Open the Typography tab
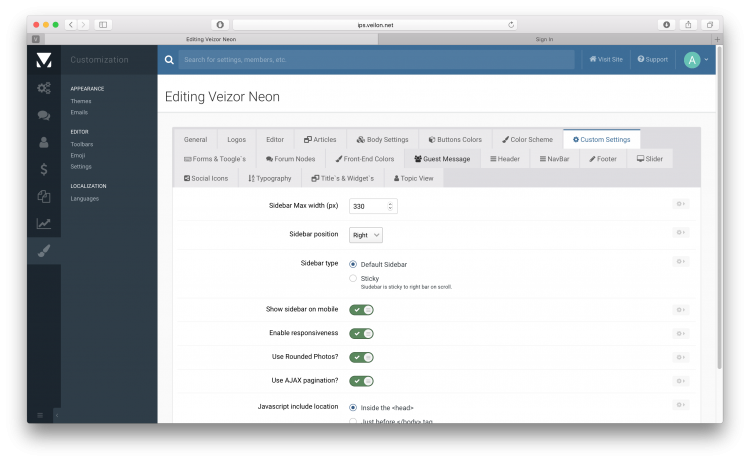This screenshot has height=462, width=750. click(x=270, y=178)
